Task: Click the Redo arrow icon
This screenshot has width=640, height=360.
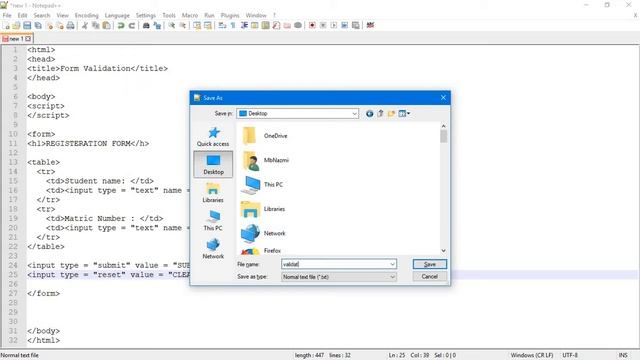Action: click(131, 25)
